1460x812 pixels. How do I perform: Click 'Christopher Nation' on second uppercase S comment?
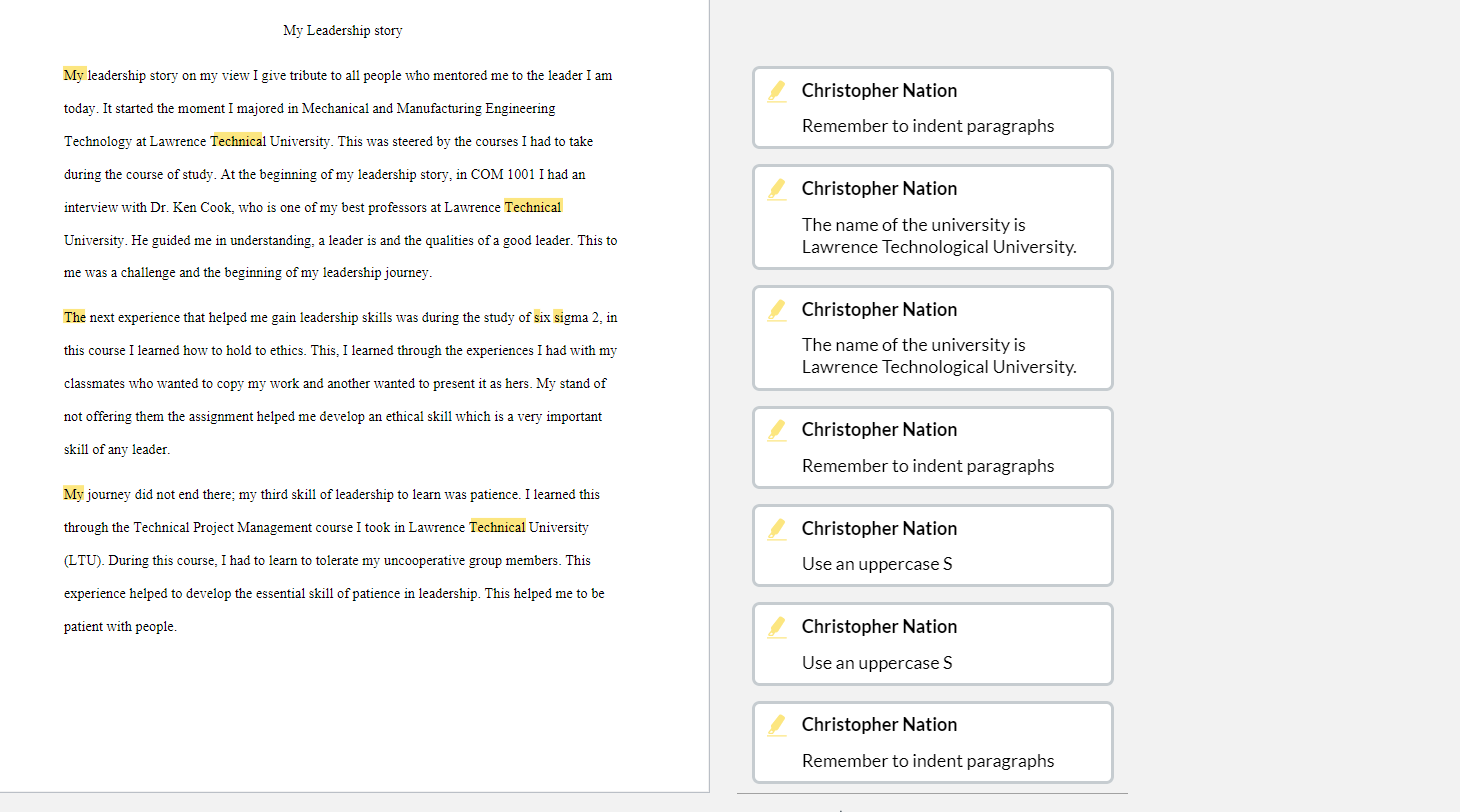coord(879,627)
